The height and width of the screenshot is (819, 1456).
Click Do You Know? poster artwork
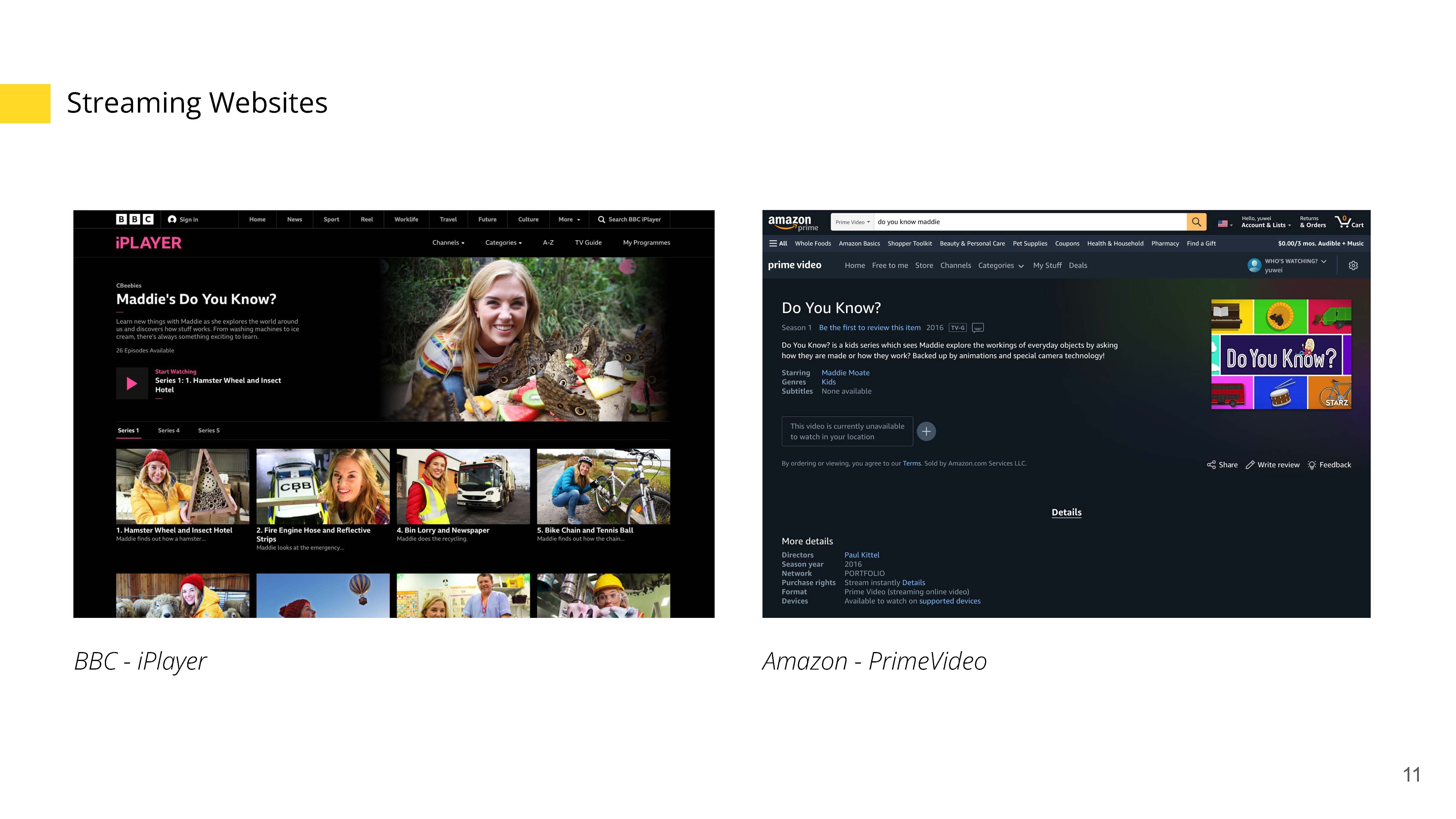coord(1281,354)
